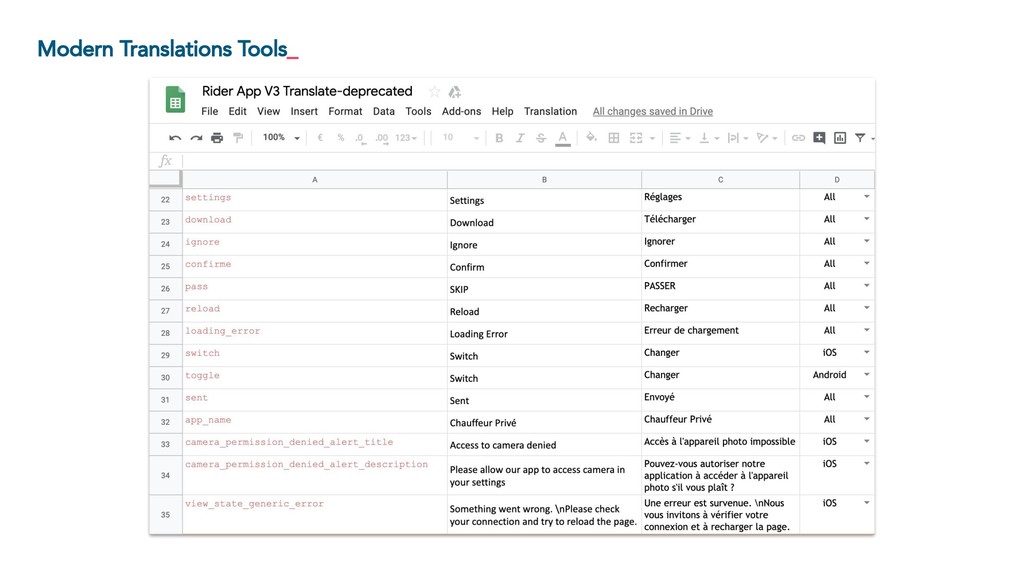Image resolution: width=1024 pixels, height=576 pixels.
Task: Insert a comment using toolbar icon
Action: (x=819, y=138)
